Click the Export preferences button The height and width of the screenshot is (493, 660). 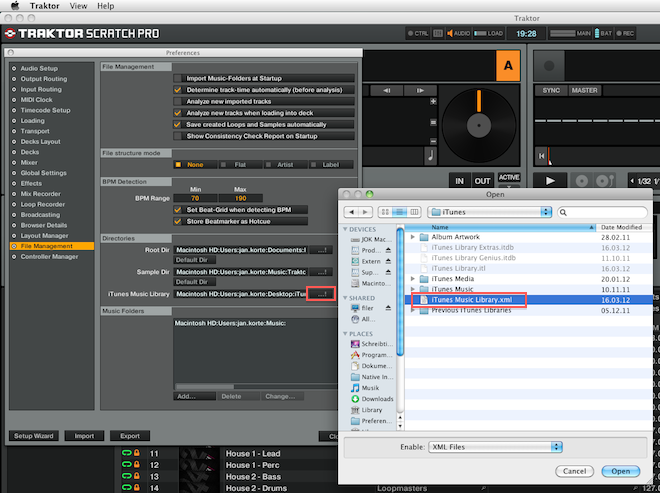[x=130, y=436]
